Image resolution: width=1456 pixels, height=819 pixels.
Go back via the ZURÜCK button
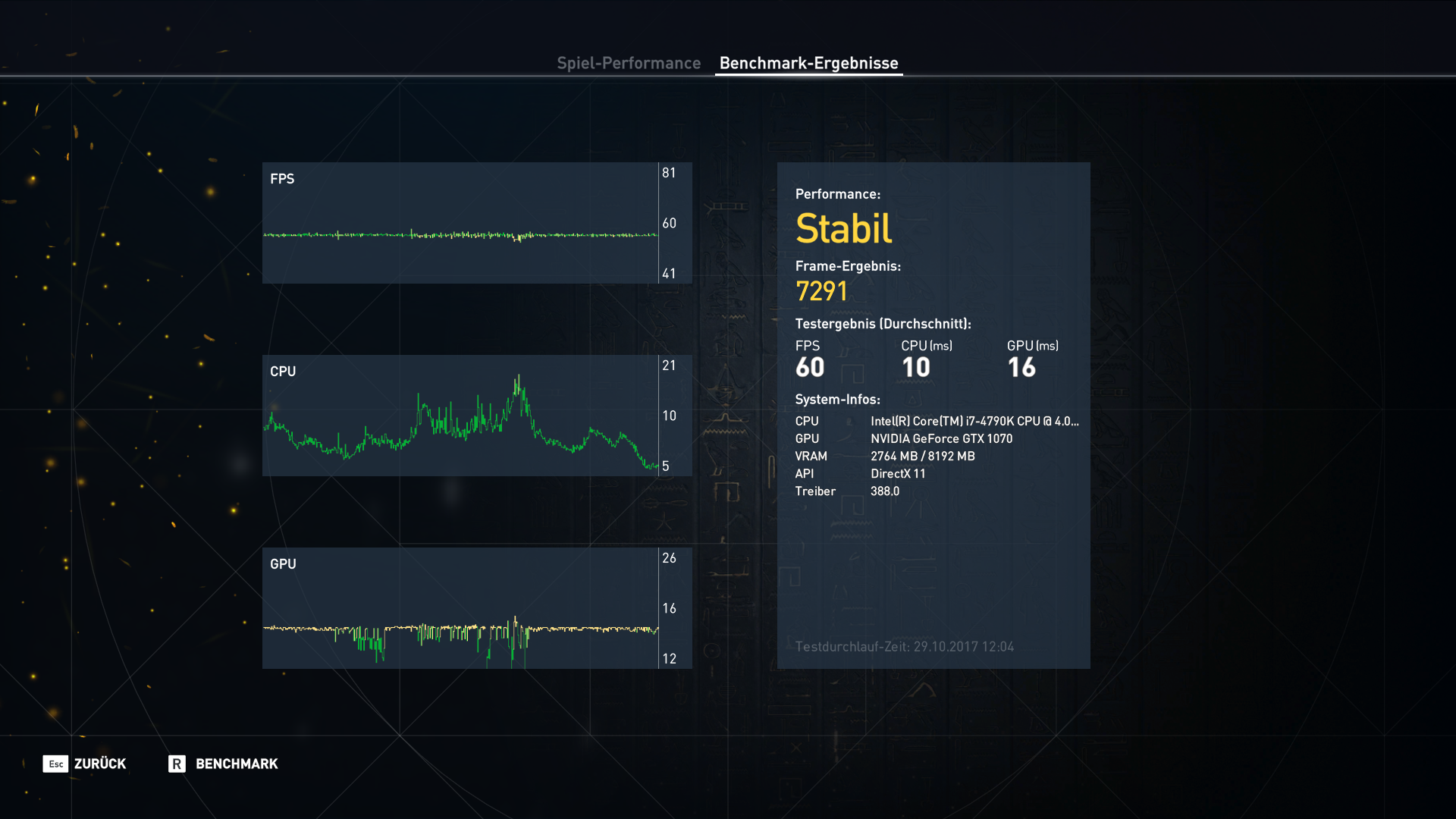pyautogui.click(x=99, y=764)
